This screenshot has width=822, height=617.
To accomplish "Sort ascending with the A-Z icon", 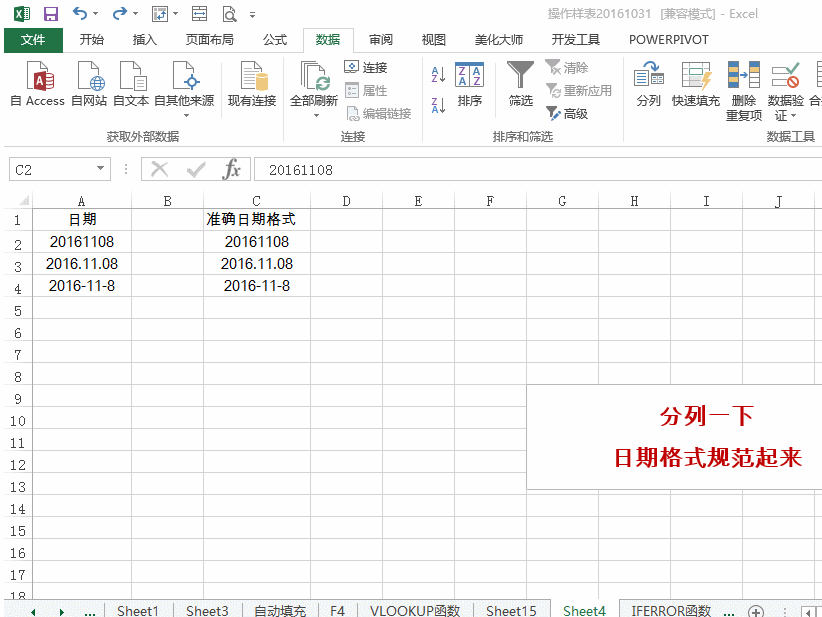I will click(438, 75).
